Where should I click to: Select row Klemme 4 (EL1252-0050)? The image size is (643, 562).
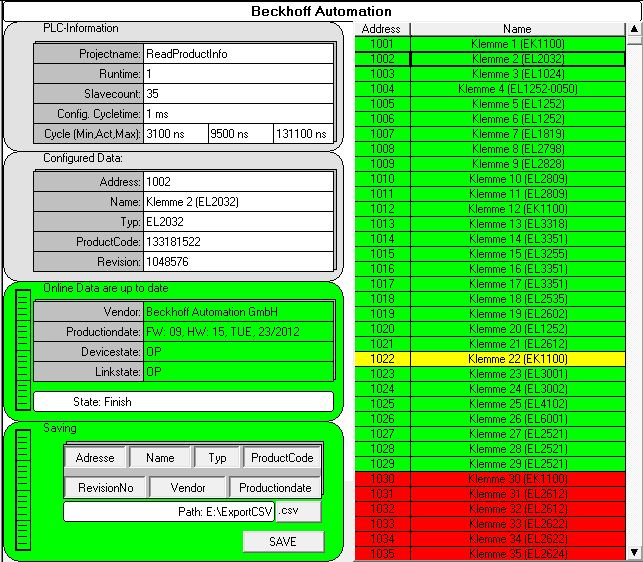pos(490,89)
